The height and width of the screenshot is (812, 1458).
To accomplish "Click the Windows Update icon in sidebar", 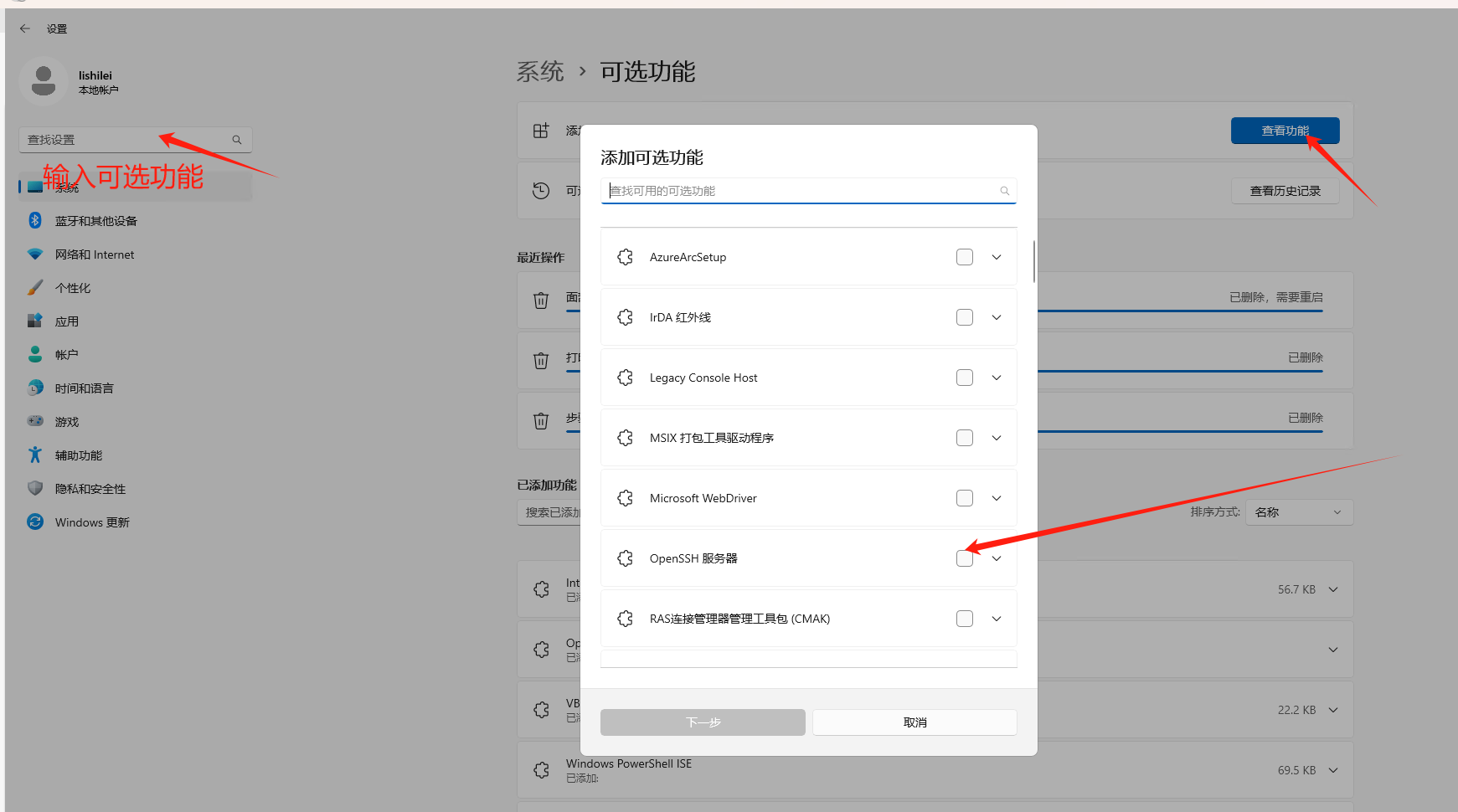I will (35, 522).
